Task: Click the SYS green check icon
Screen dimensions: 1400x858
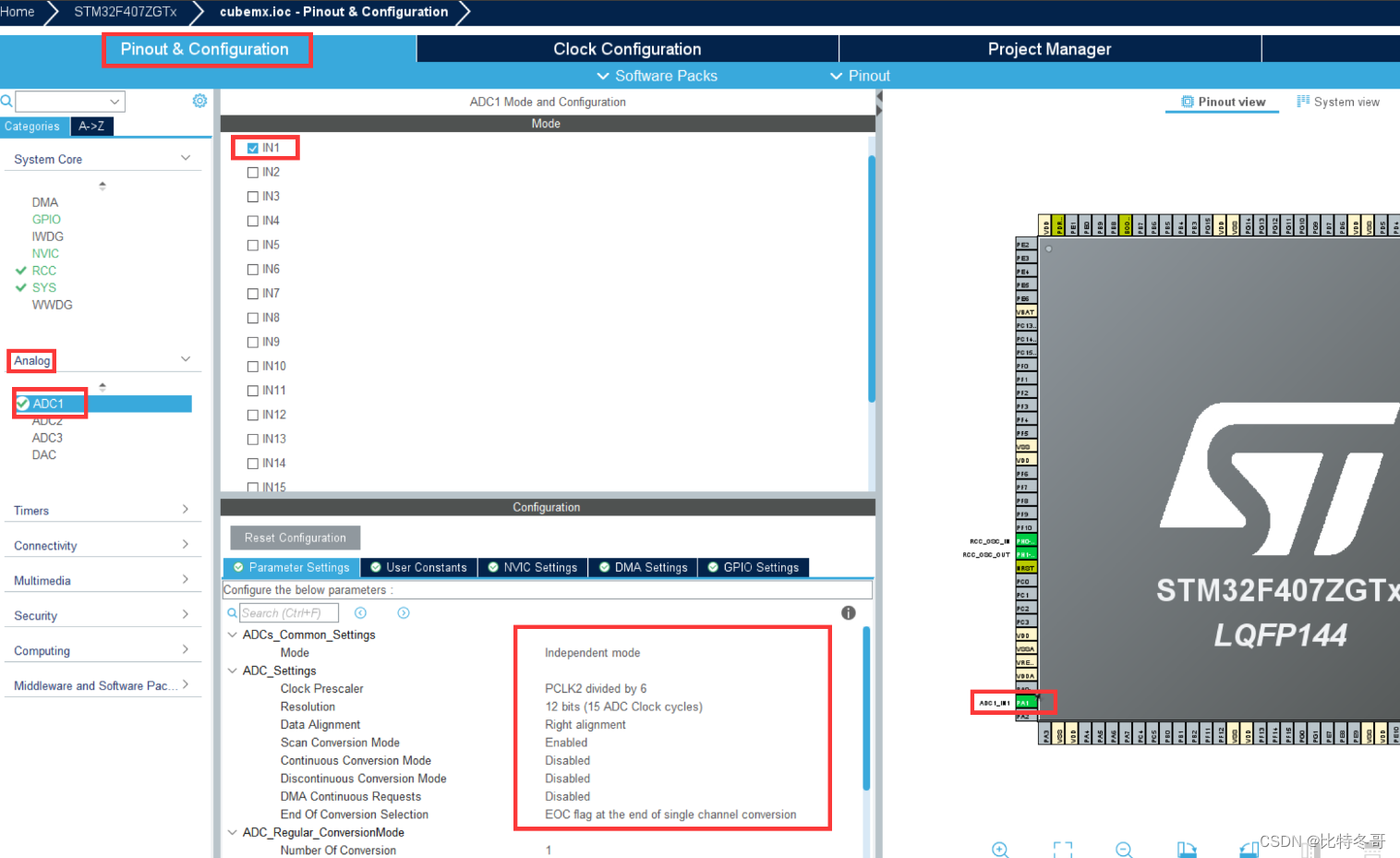Action: 21,287
